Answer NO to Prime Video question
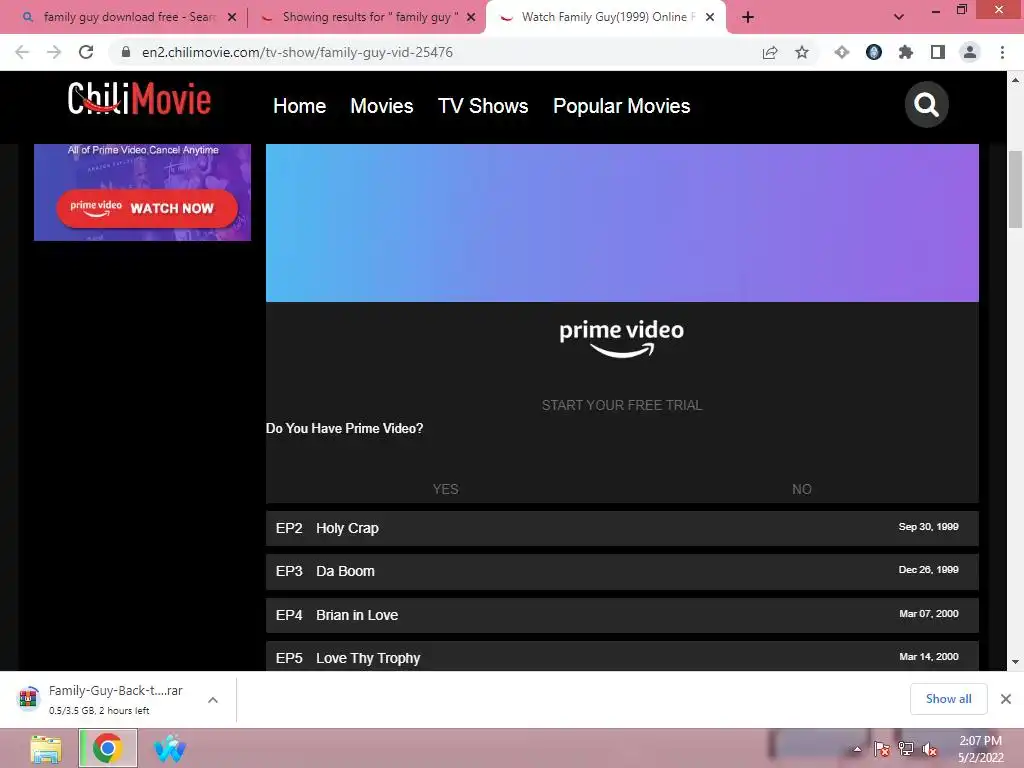1024x768 pixels. pyautogui.click(x=801, y=489)
